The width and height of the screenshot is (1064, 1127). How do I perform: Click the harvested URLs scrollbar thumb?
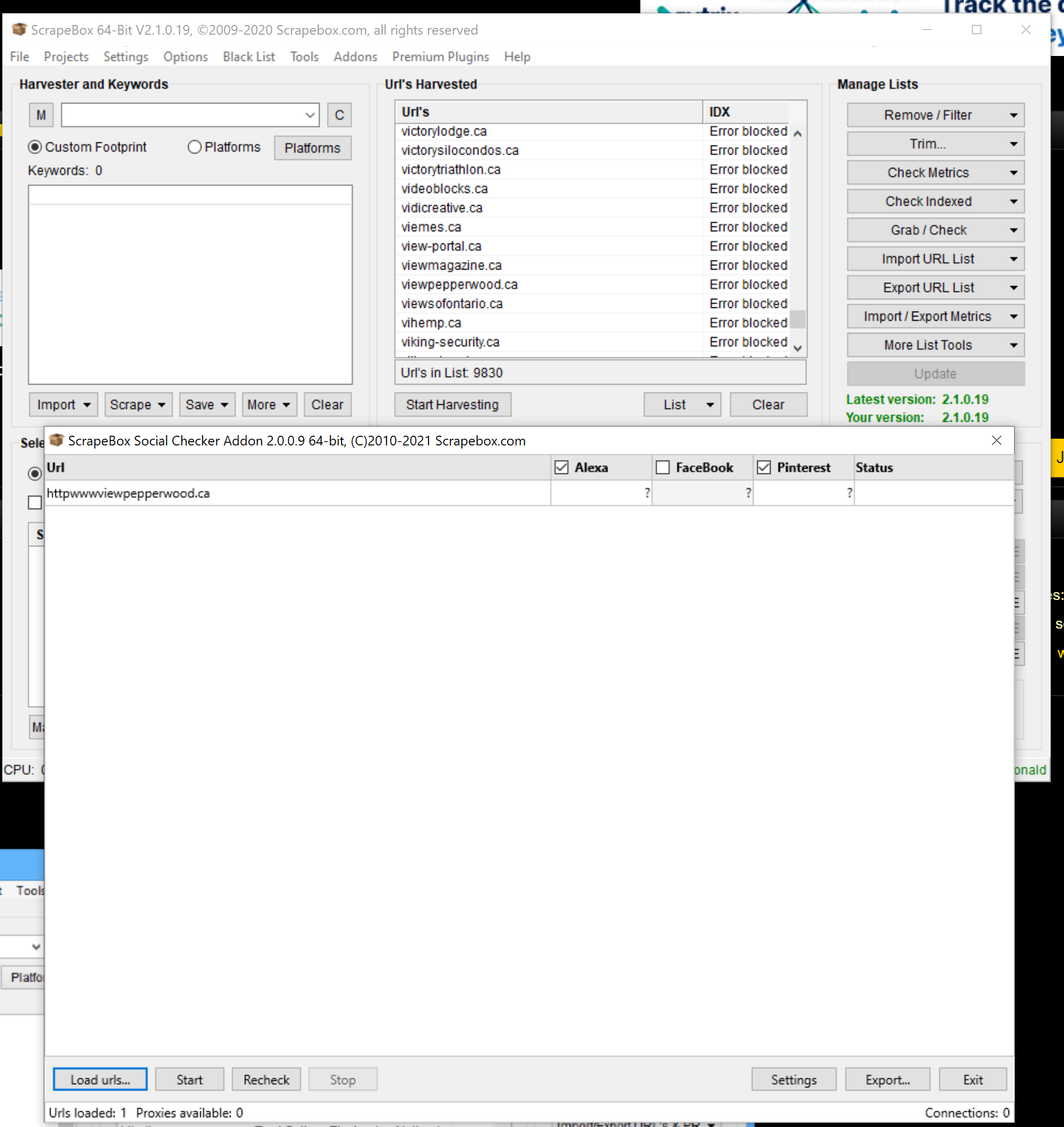[798, 319]
